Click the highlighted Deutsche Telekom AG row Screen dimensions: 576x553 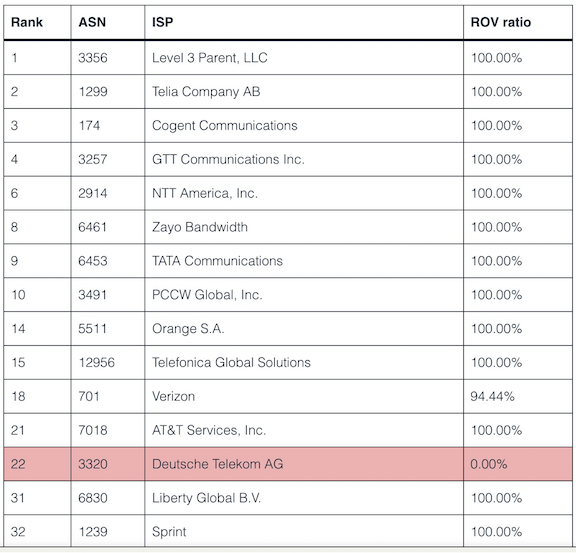tap(288, 464)
